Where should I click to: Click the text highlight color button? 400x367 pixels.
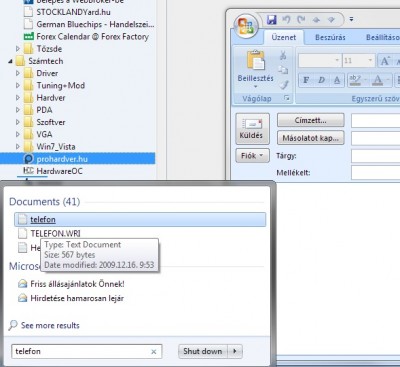tap(355, 80)
